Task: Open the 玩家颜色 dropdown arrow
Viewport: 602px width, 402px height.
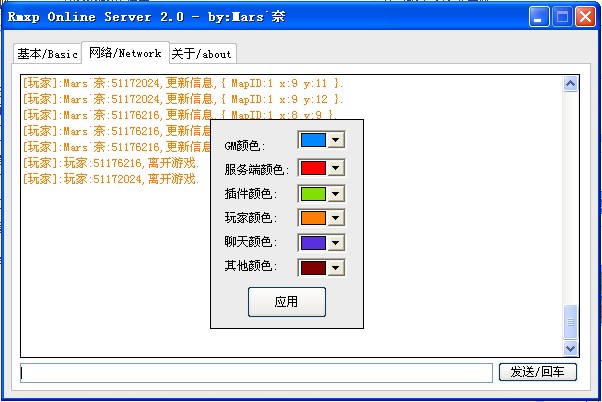Action: tap(336, 218)
